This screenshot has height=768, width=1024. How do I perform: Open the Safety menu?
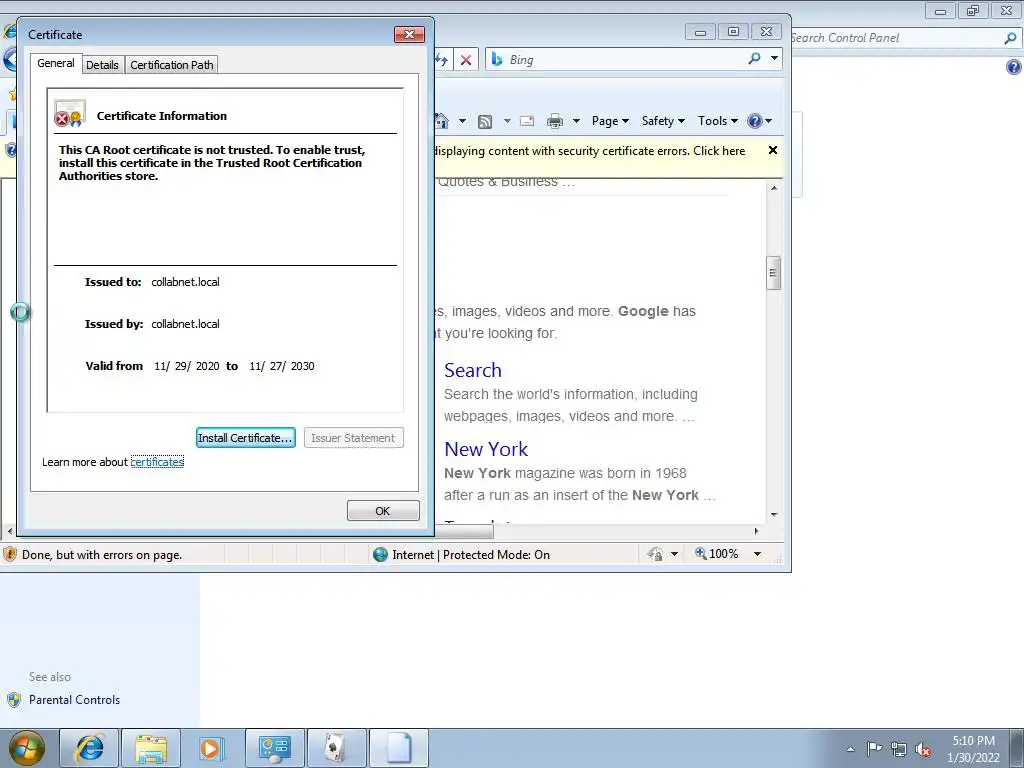[663, 121]
